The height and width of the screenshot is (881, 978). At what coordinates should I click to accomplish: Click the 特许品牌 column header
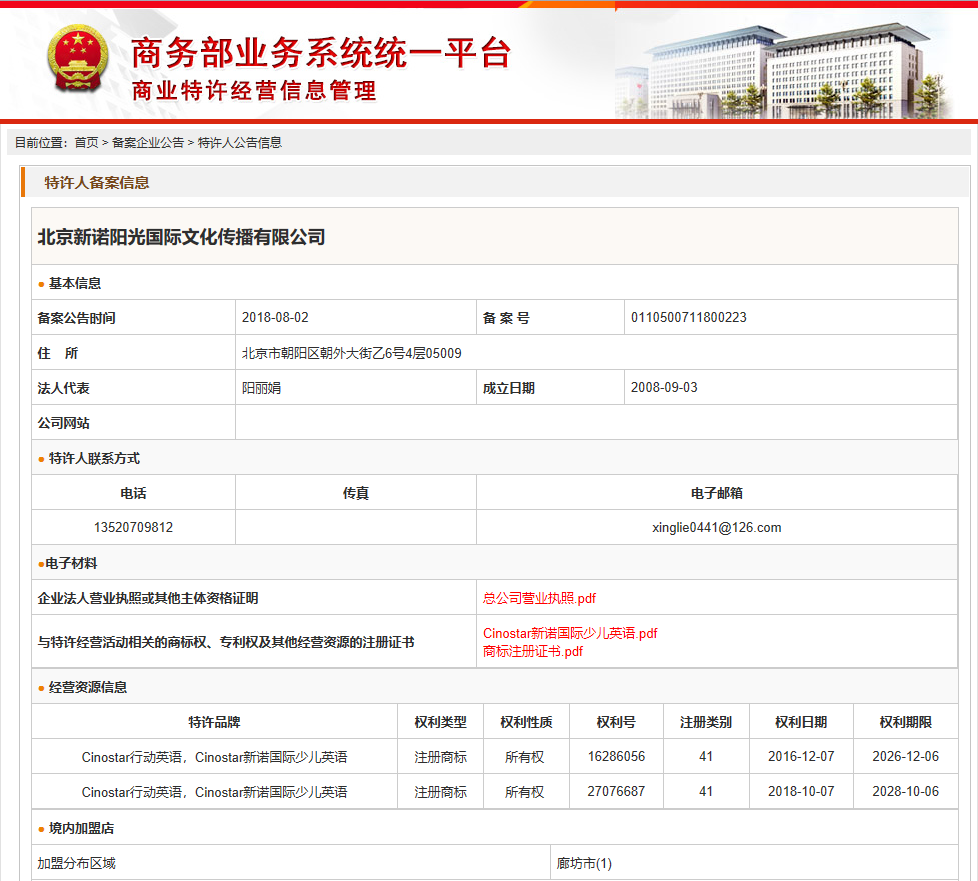tap(215, 722)
